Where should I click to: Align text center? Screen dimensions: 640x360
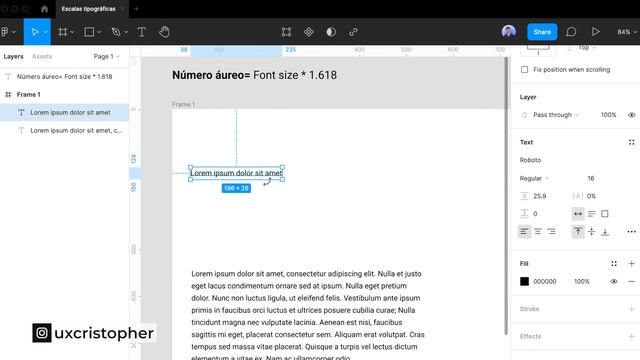(x=538, y=232)
